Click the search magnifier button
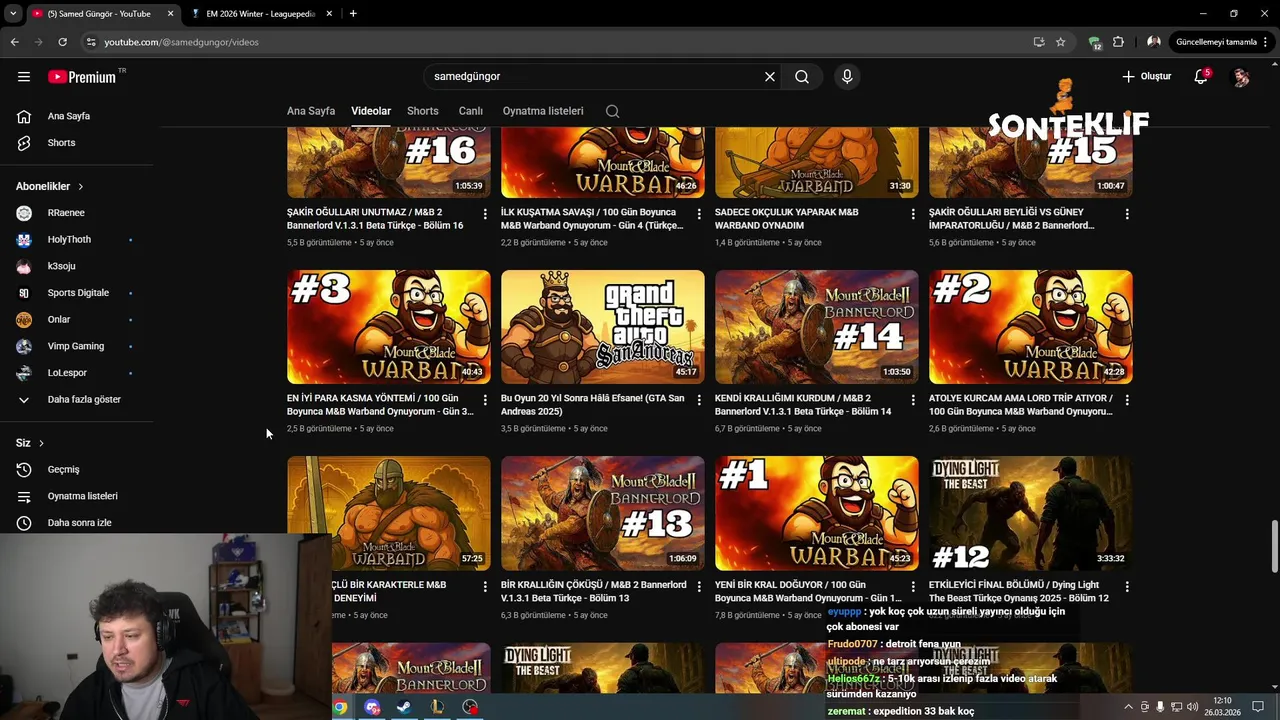The image size is (1280, 720). (x=802, y=76)
